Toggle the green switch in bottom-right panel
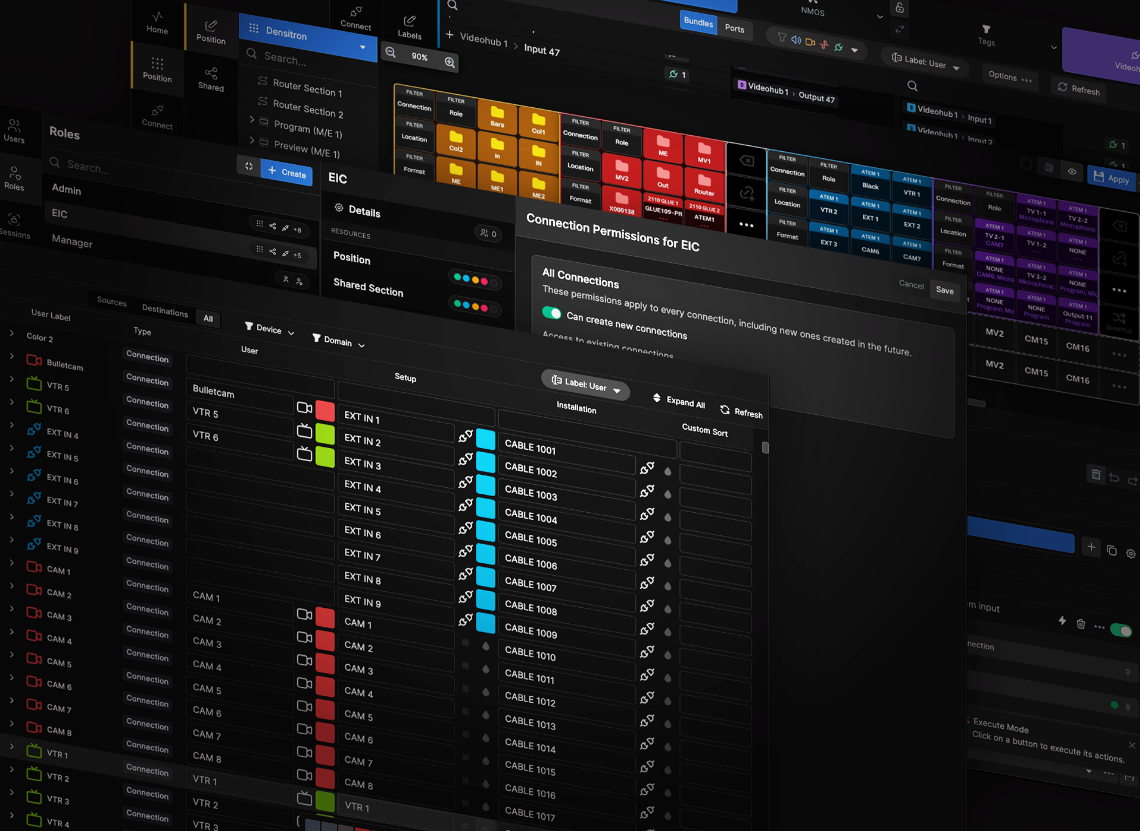 pyautogui.click(x=1121, y=631)
